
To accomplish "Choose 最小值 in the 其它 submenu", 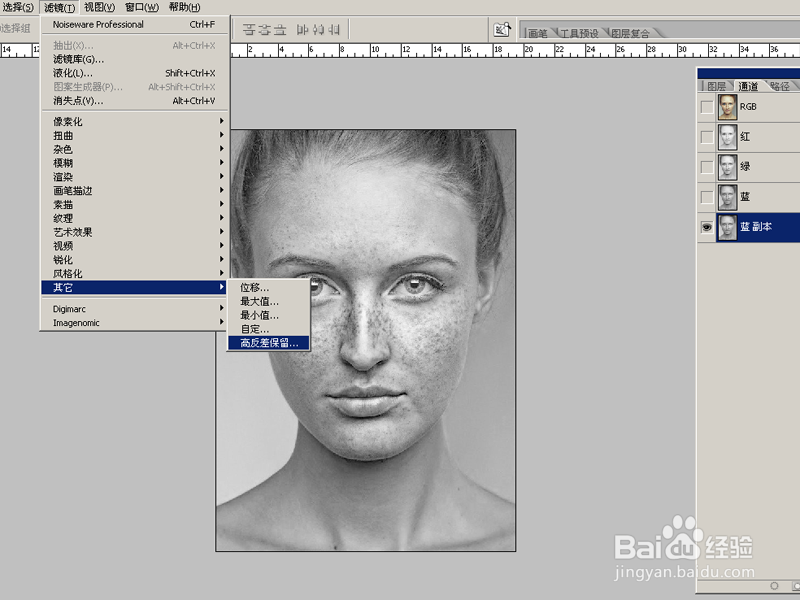I will click(269, 315).
